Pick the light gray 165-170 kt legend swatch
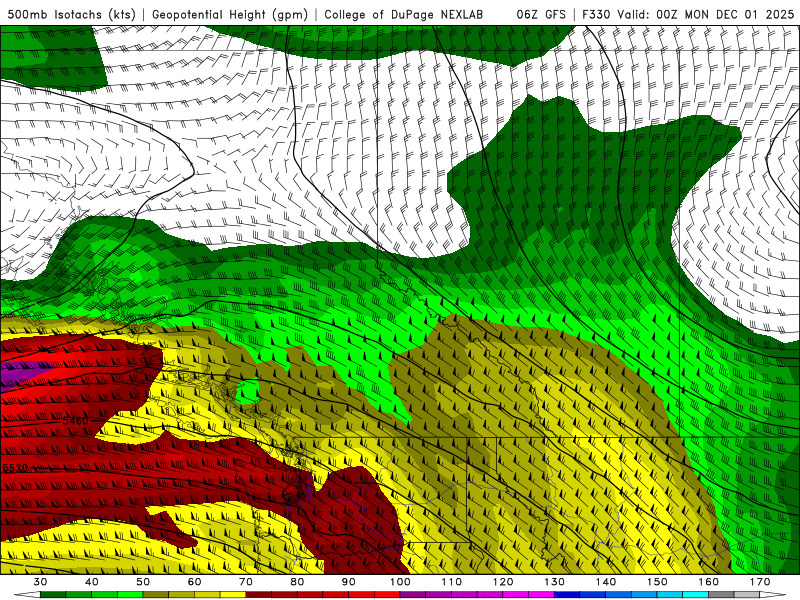Viewport: 800px width, 600px height. click(x=747, y=595)
